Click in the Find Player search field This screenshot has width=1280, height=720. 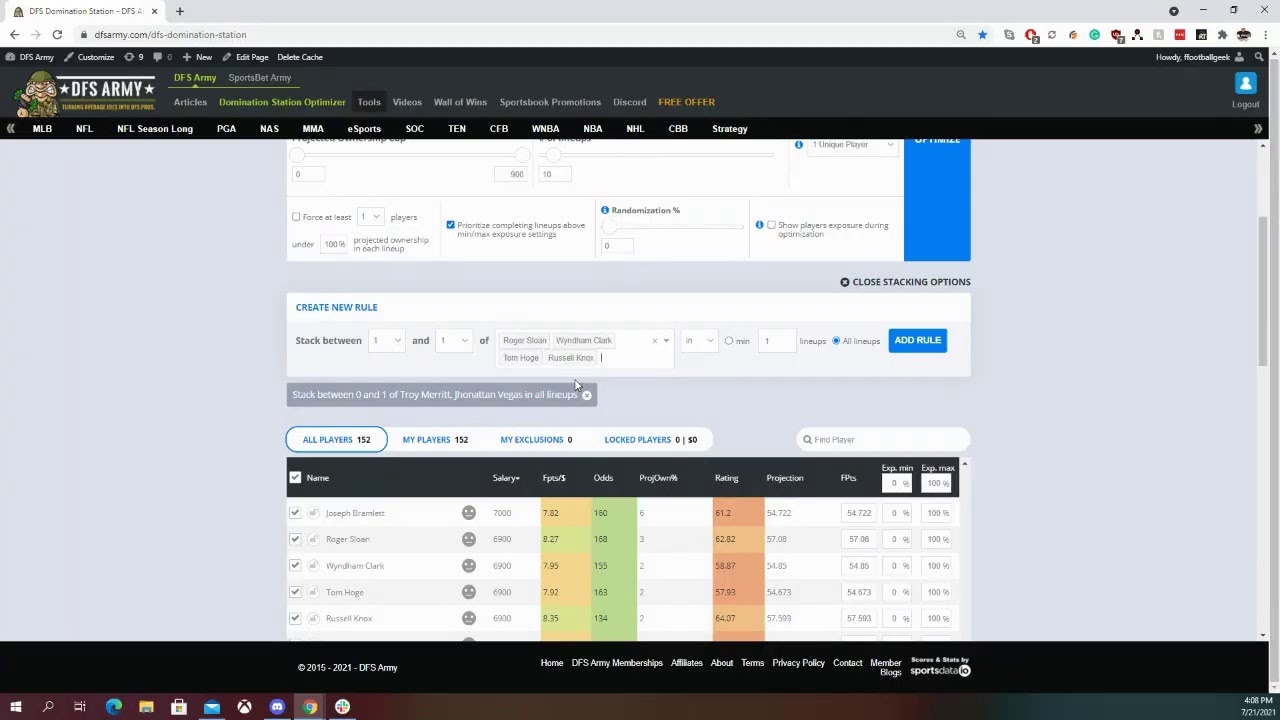883,440
